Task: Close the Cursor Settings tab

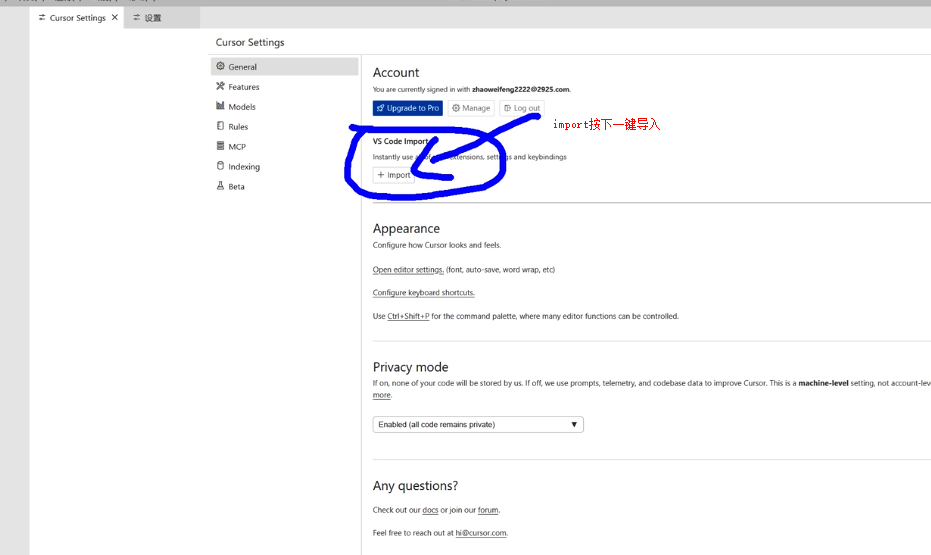Action: 115,17
